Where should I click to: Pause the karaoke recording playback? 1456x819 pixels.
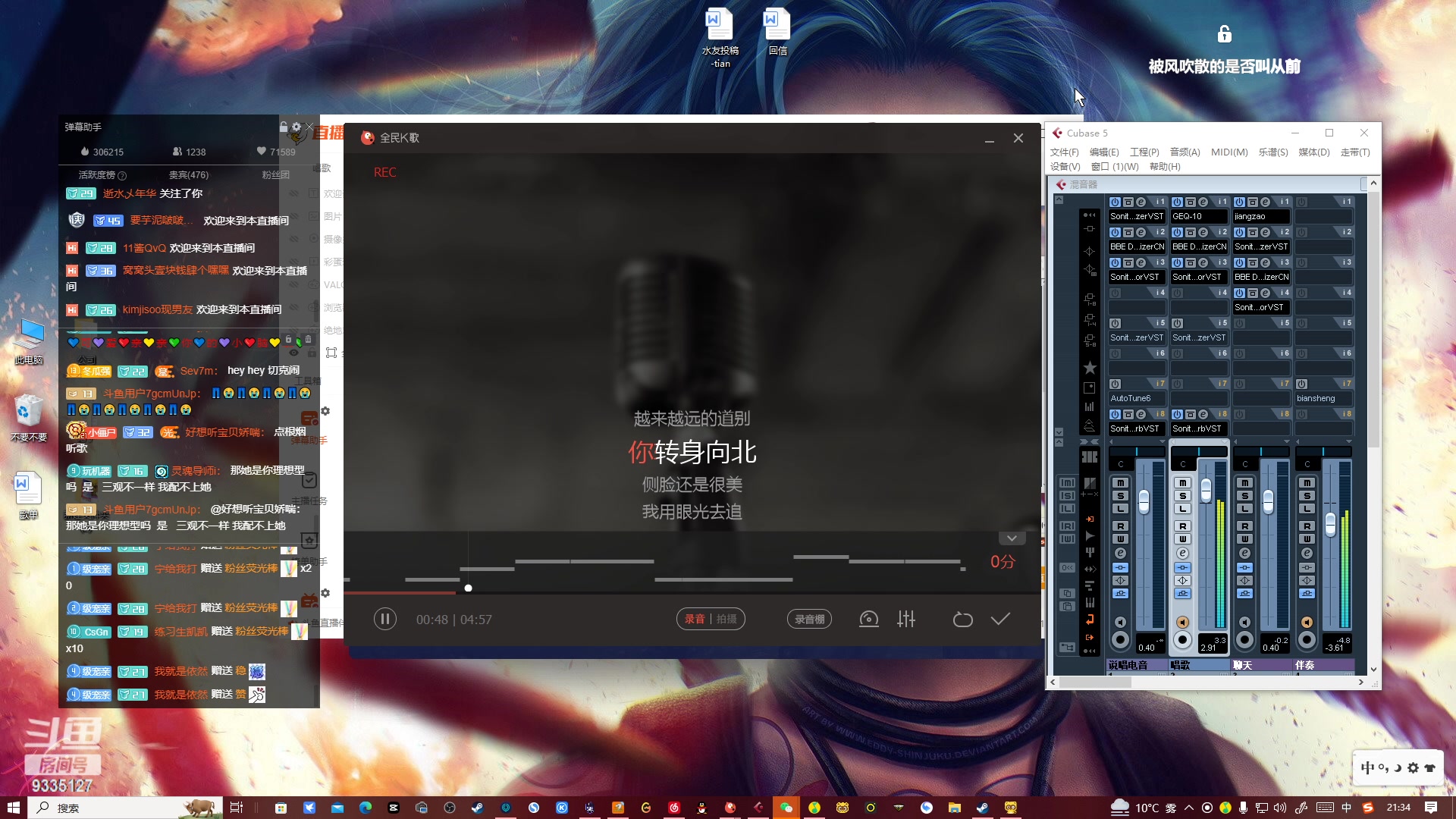[x=385, y=620]
